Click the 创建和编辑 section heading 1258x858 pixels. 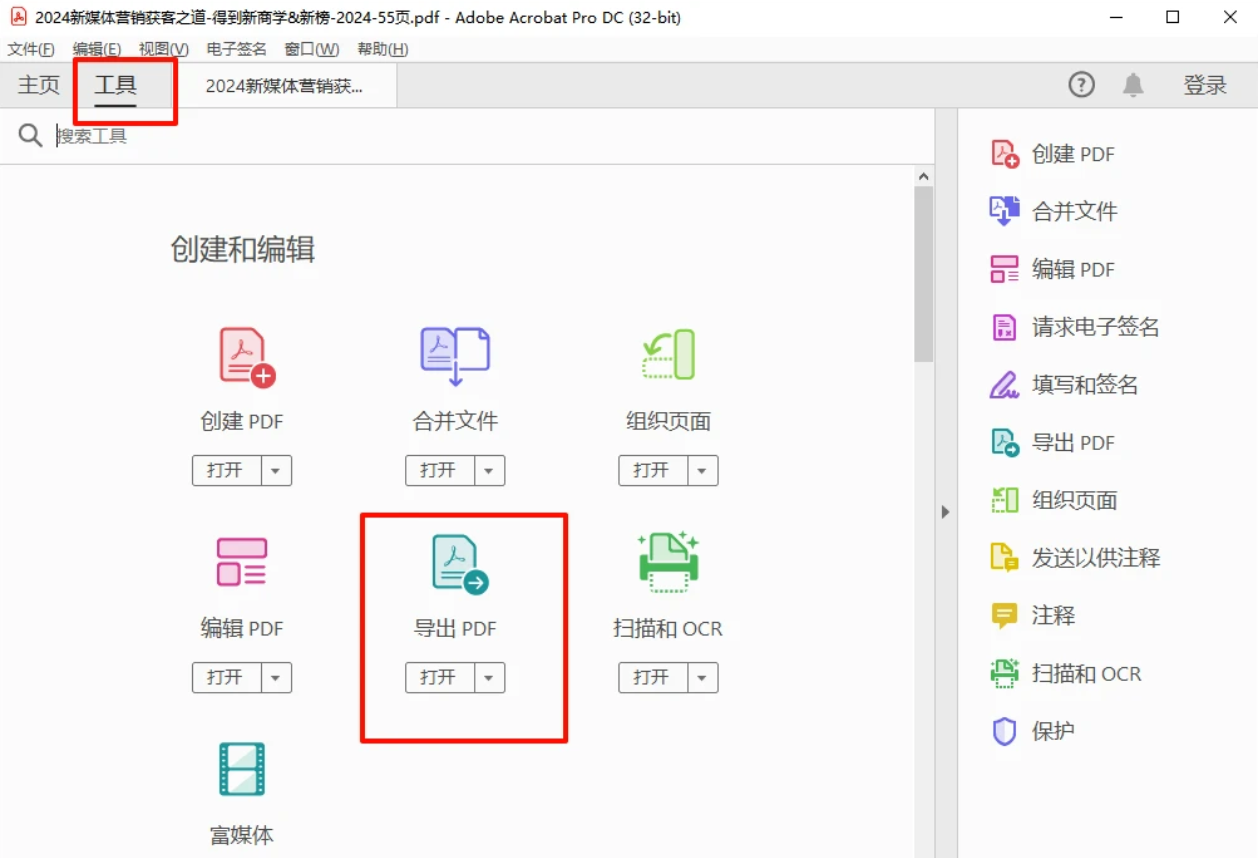[243, 249]
